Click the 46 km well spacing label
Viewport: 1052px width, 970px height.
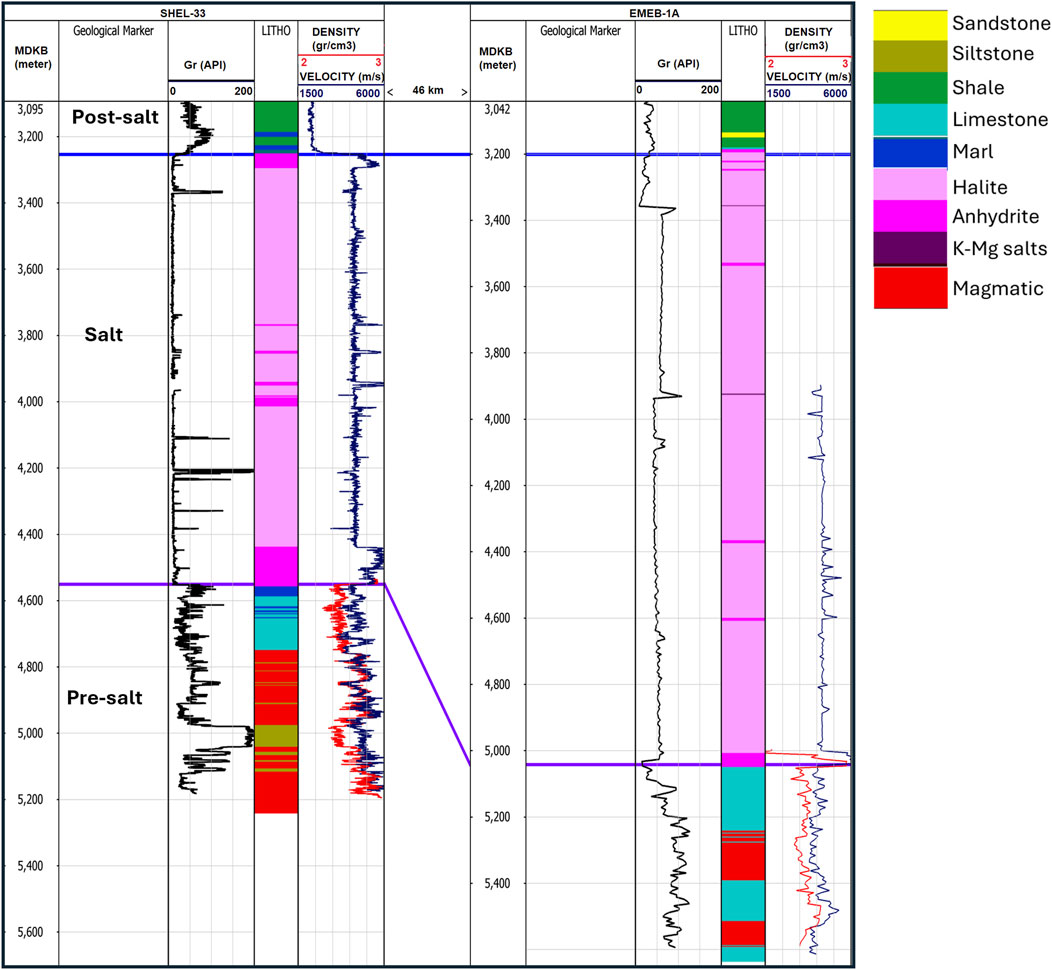pyautogui.click(x=427, y=91)
